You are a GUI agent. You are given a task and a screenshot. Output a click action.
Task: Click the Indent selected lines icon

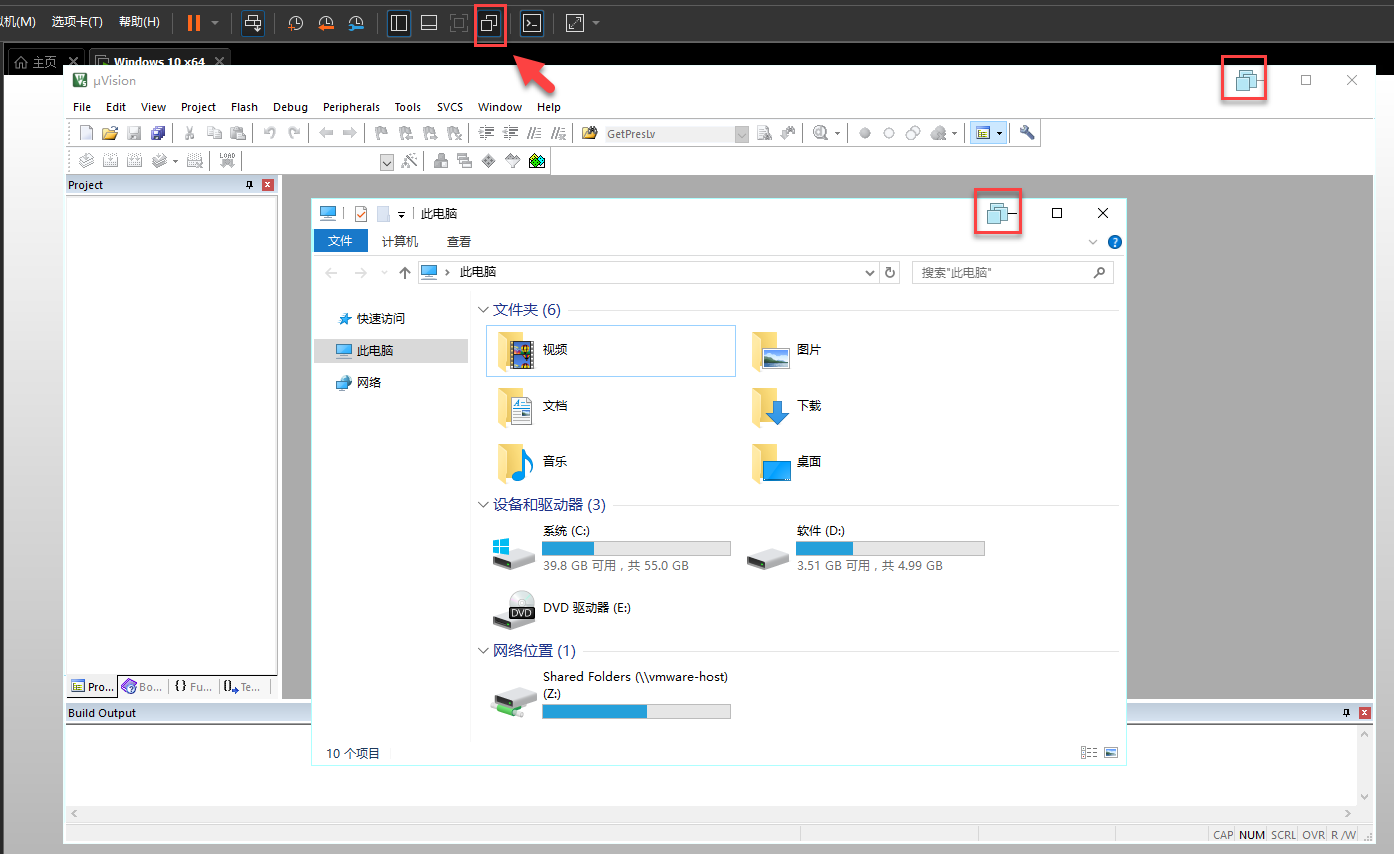487,133
